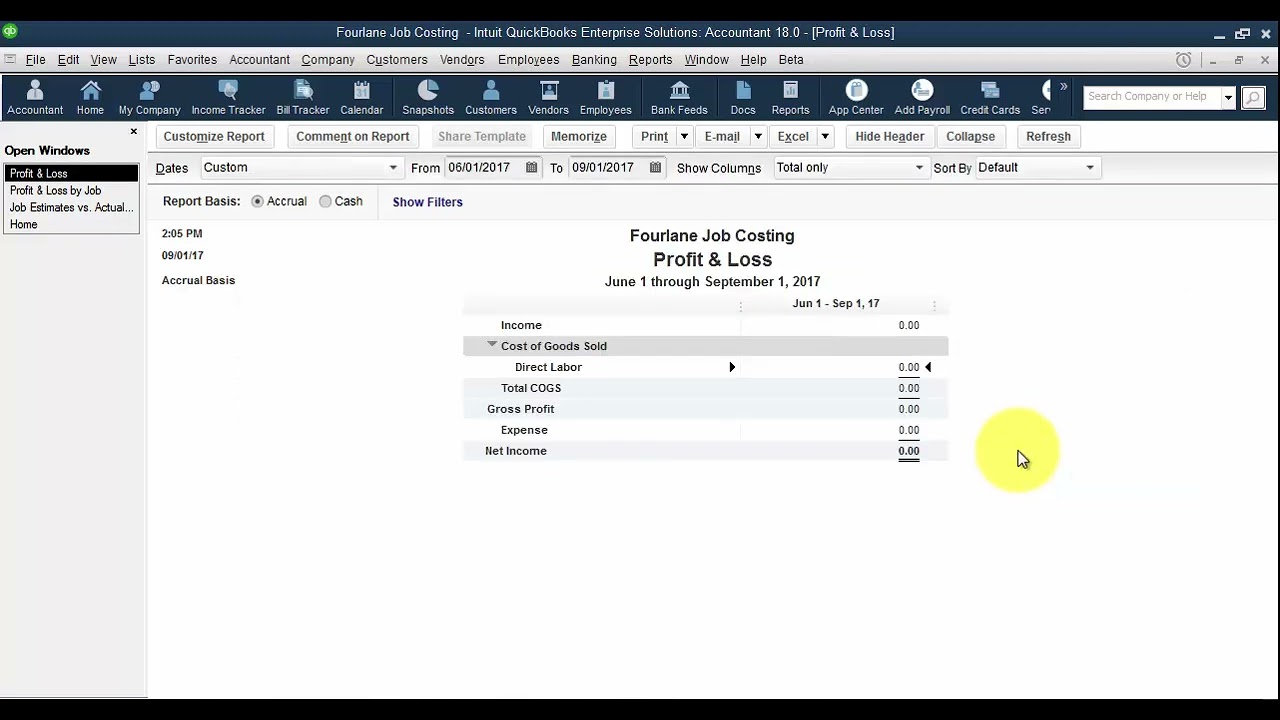Image resolution: width=1280 pixels, height=720 pixels.
Task: Go to Home via toolbar icon
Action: (x=90, y=98)
